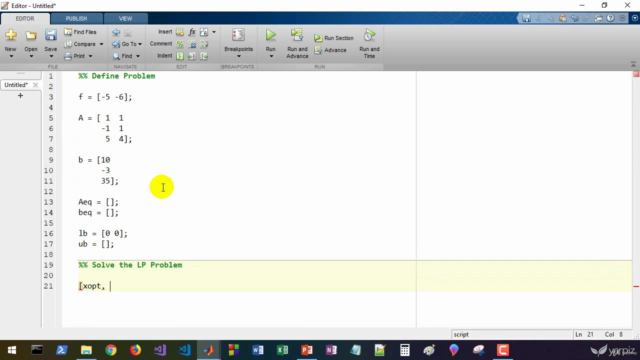
Task: Expand the Open dropdown arrow
Action: pos(31,56)
